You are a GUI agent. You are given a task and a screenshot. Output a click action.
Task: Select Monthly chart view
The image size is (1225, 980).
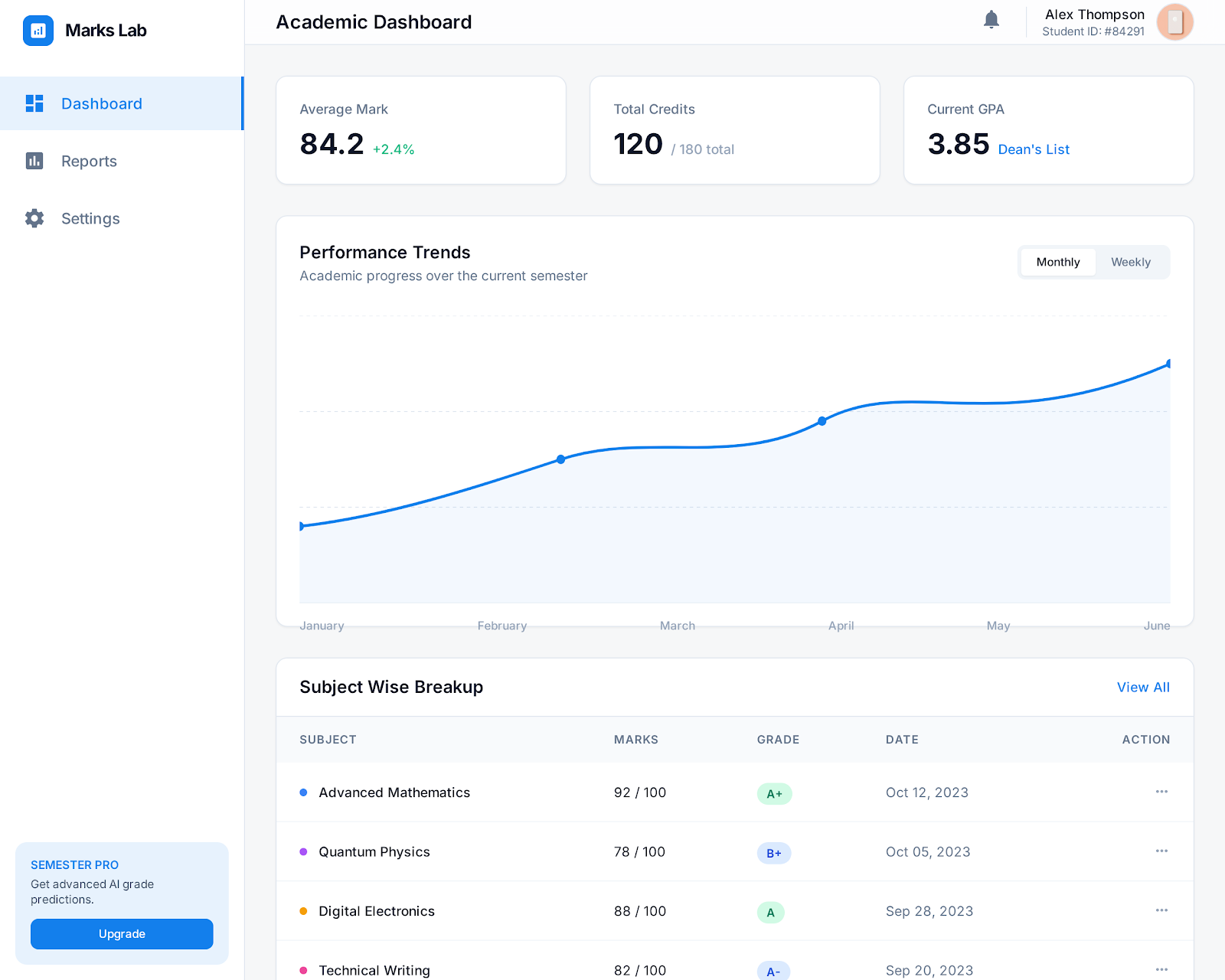tap(1057, 262)
